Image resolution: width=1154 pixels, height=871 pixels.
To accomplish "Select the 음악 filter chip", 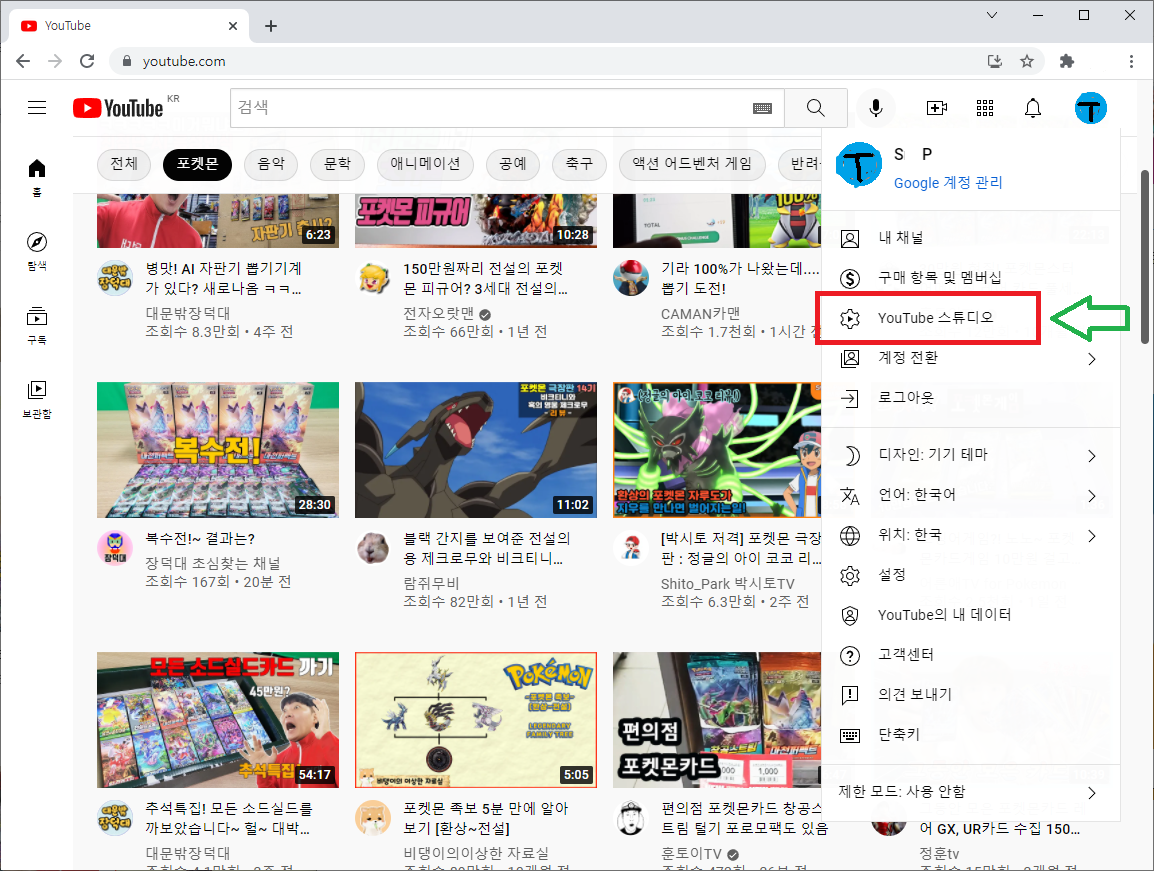I will coord(271,164).
